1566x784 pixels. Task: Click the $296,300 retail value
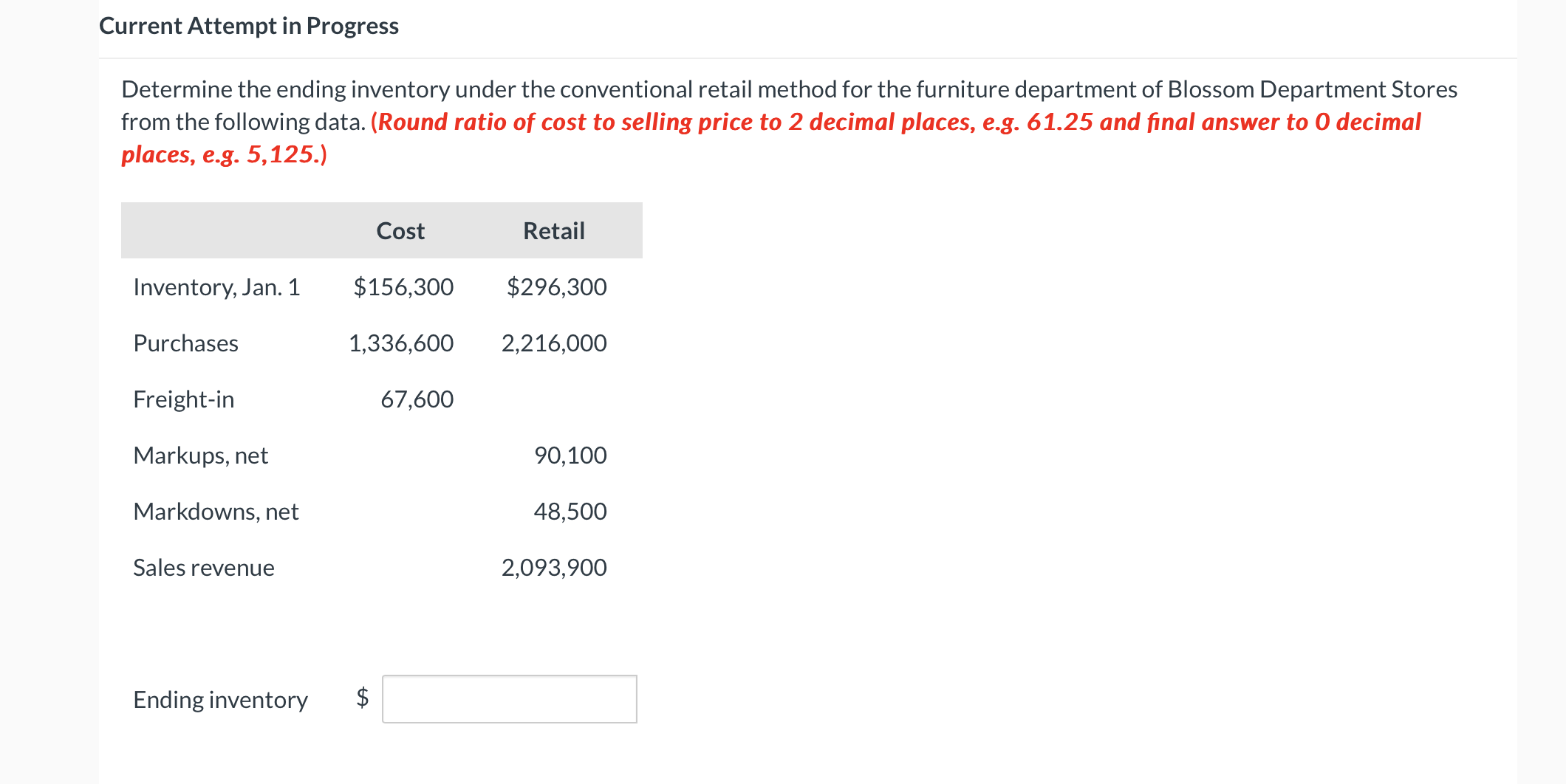pos(556,287)
